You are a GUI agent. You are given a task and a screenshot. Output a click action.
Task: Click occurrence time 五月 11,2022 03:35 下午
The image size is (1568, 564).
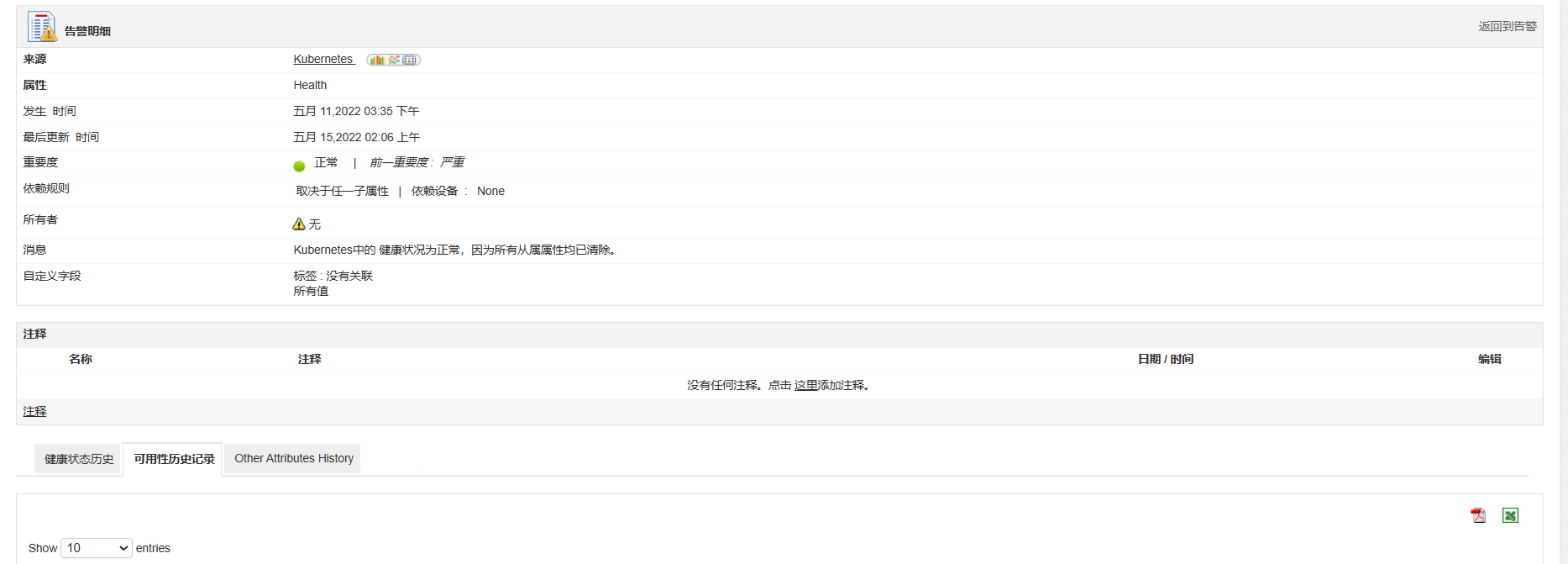(356, 111)
